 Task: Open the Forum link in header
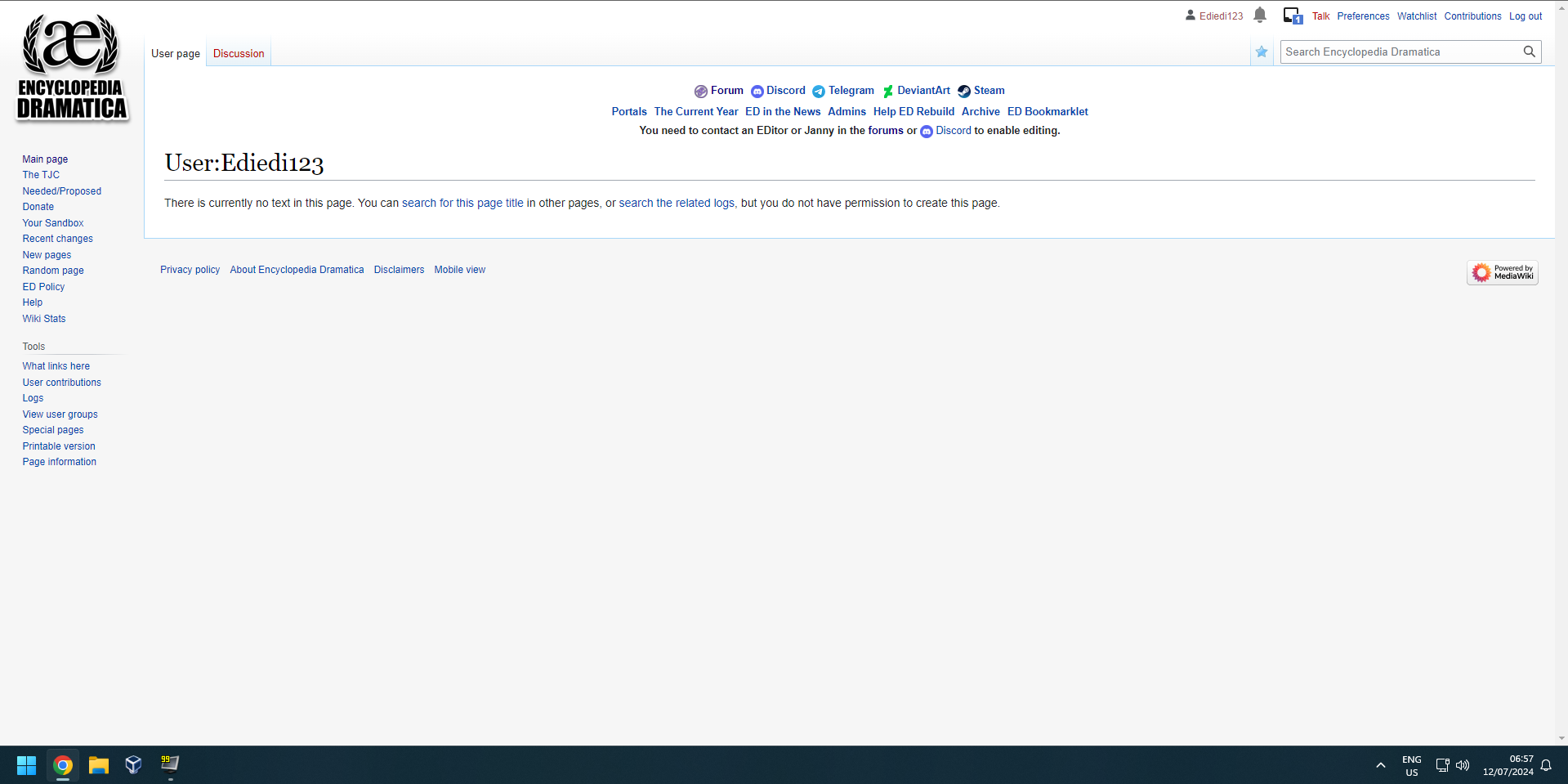(726, 91)
